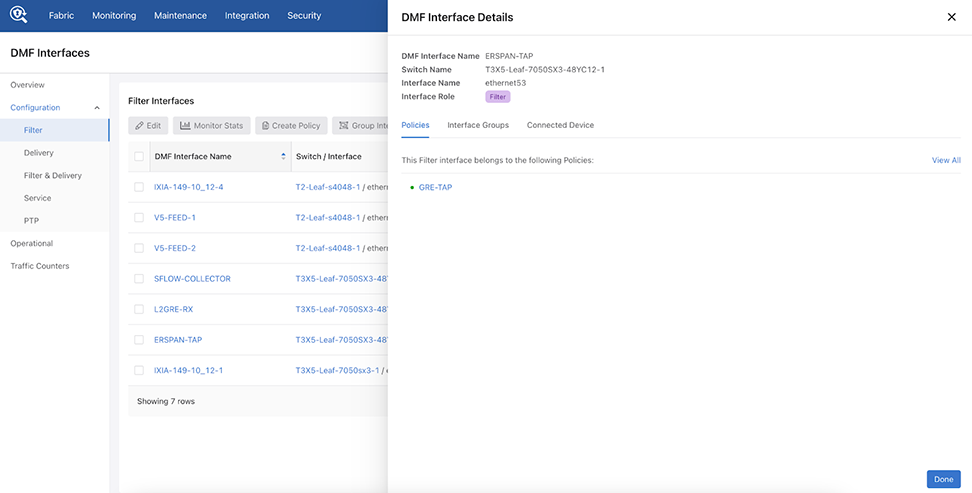Click the purple Filter role badge

(x=497, y=97)
